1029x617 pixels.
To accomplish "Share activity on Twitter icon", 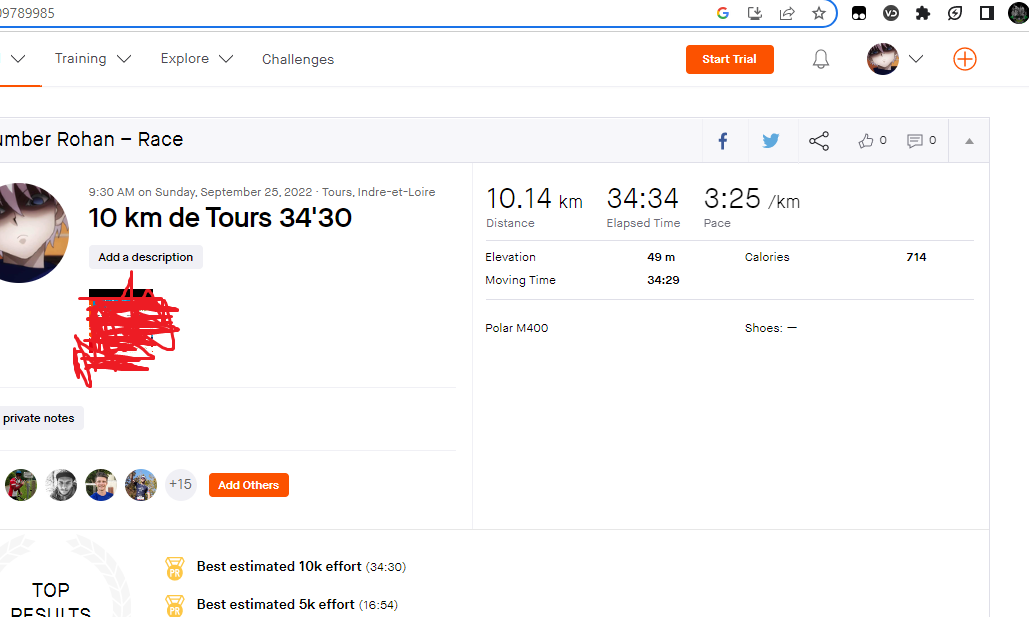I will [x=770, y=141].
